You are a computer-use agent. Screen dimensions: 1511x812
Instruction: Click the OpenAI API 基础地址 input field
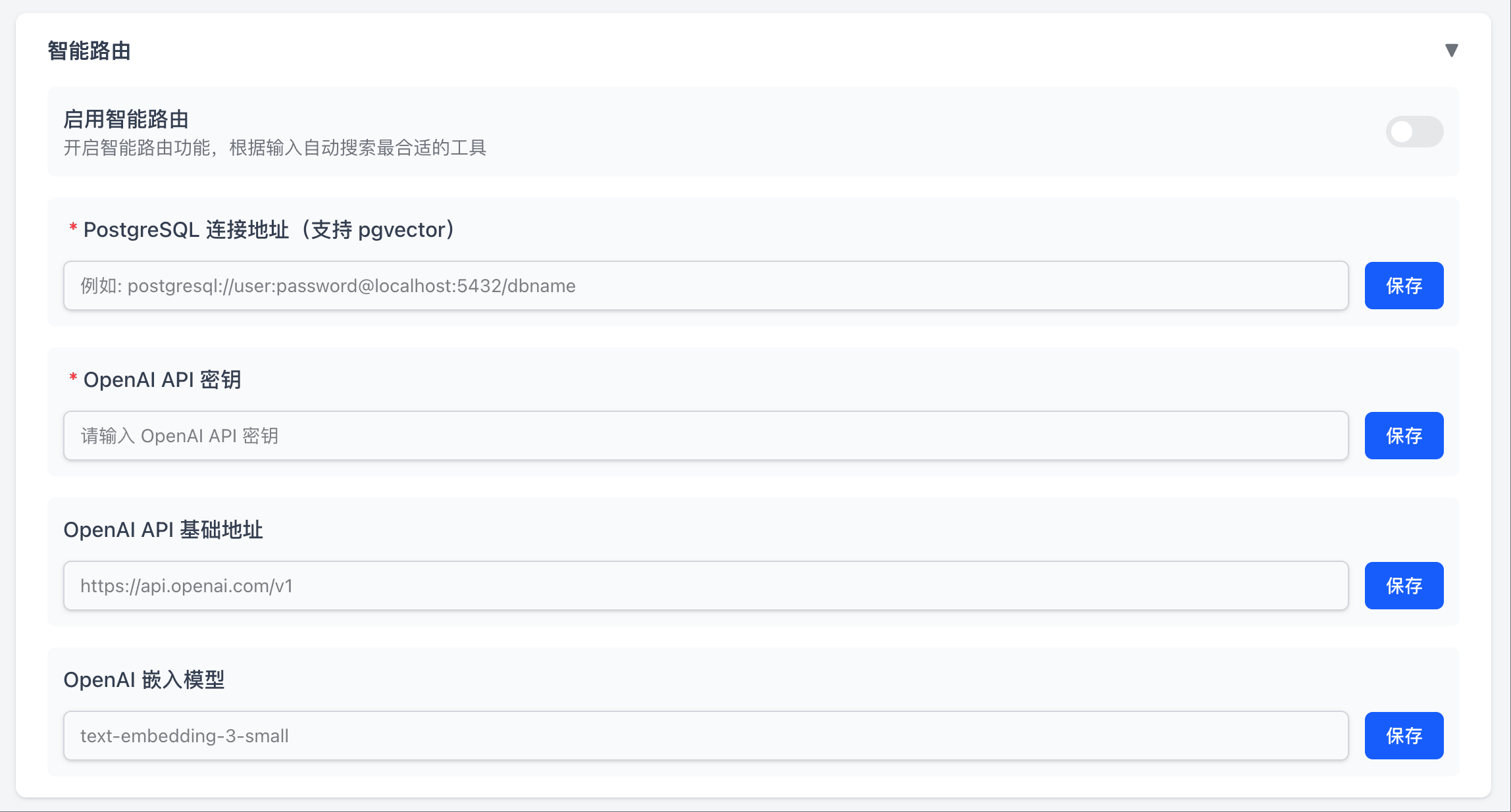coord(705,586)
